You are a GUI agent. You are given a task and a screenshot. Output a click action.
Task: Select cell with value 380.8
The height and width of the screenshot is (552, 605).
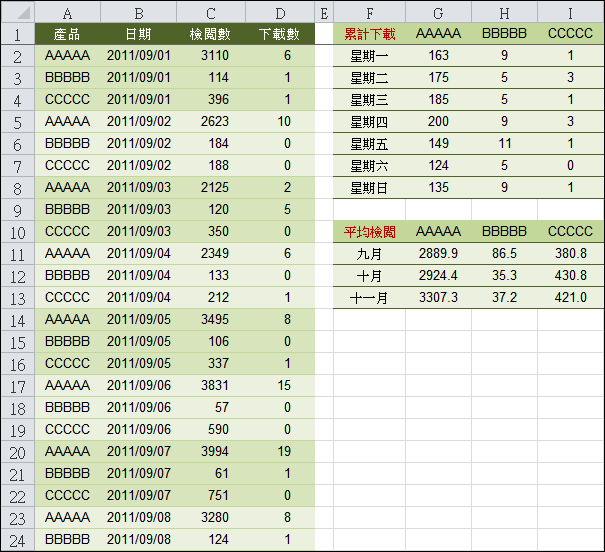pyautogui.click(x=570, y=253)
